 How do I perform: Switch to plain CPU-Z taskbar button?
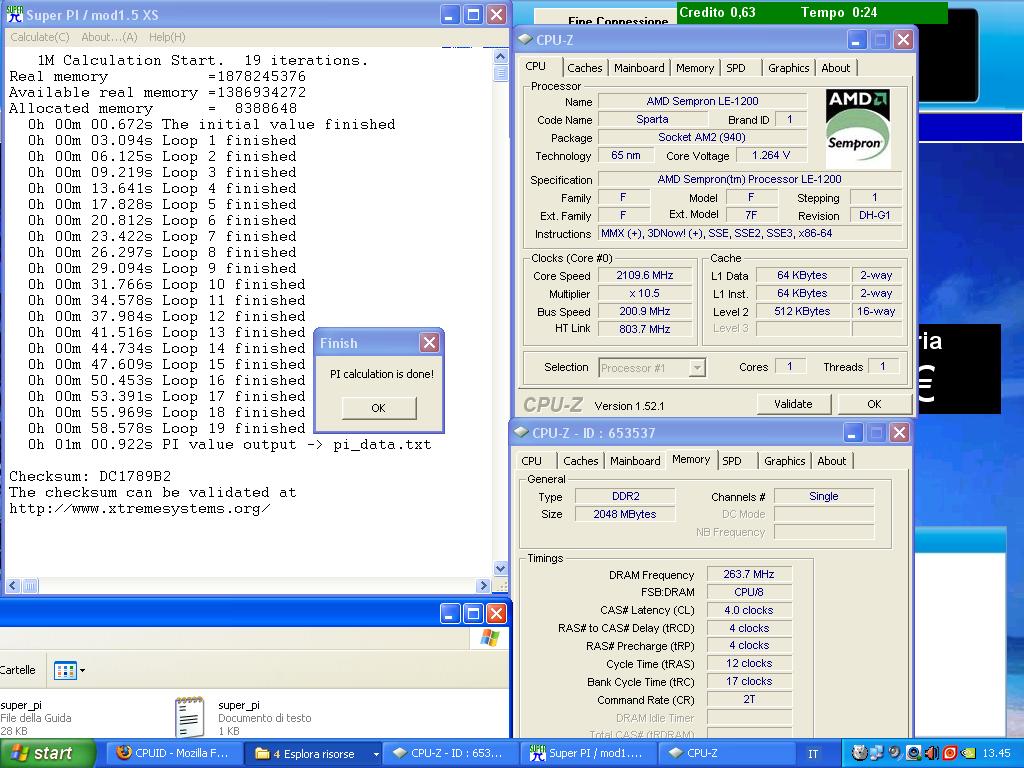coord(725,754)
